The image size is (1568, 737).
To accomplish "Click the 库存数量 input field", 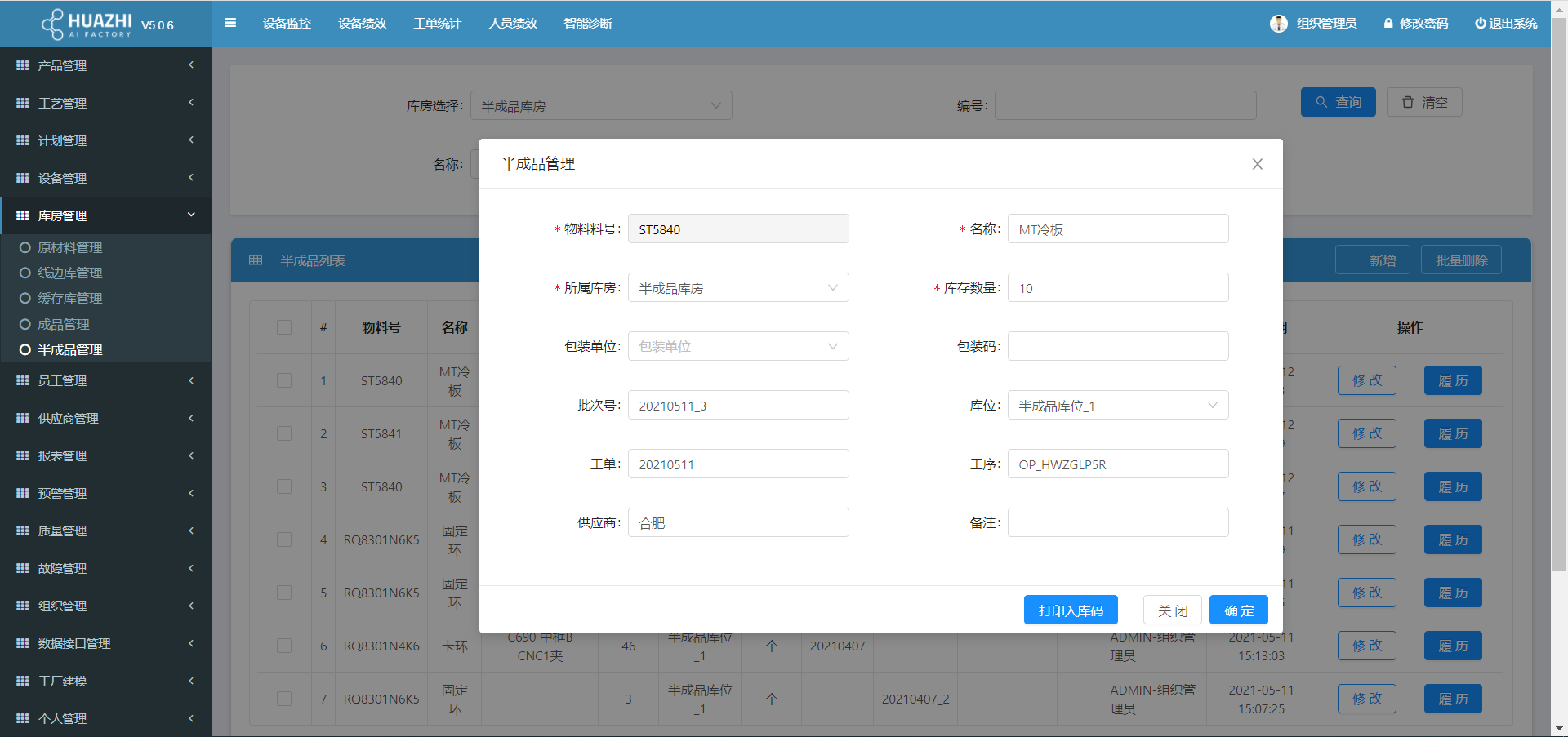I will (1118, 287).
